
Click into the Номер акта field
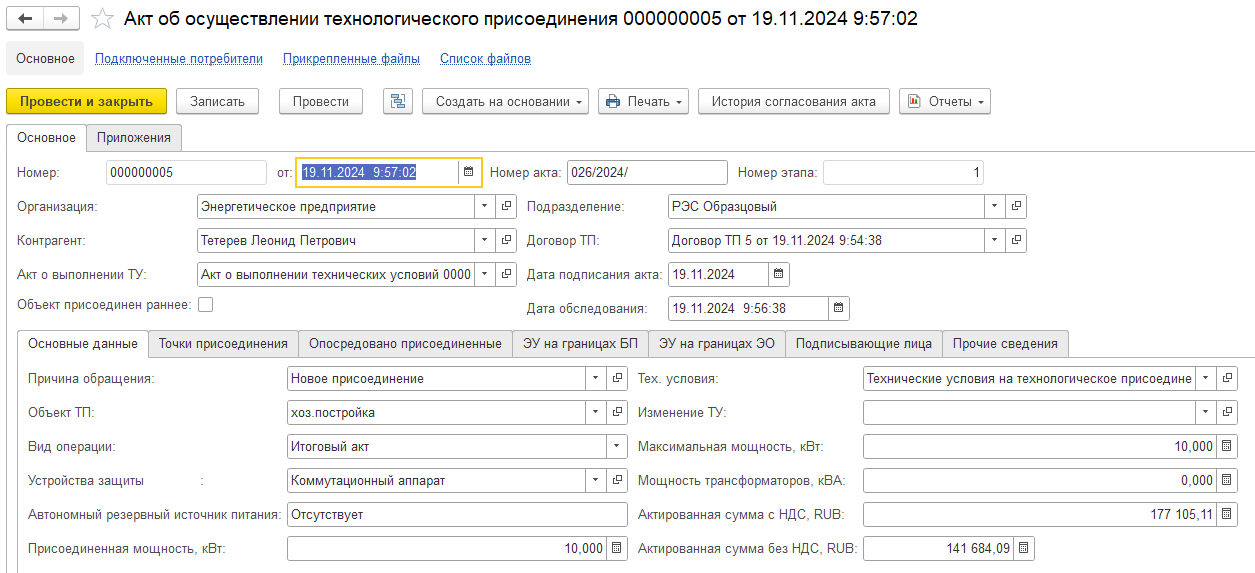pos(646,172)
